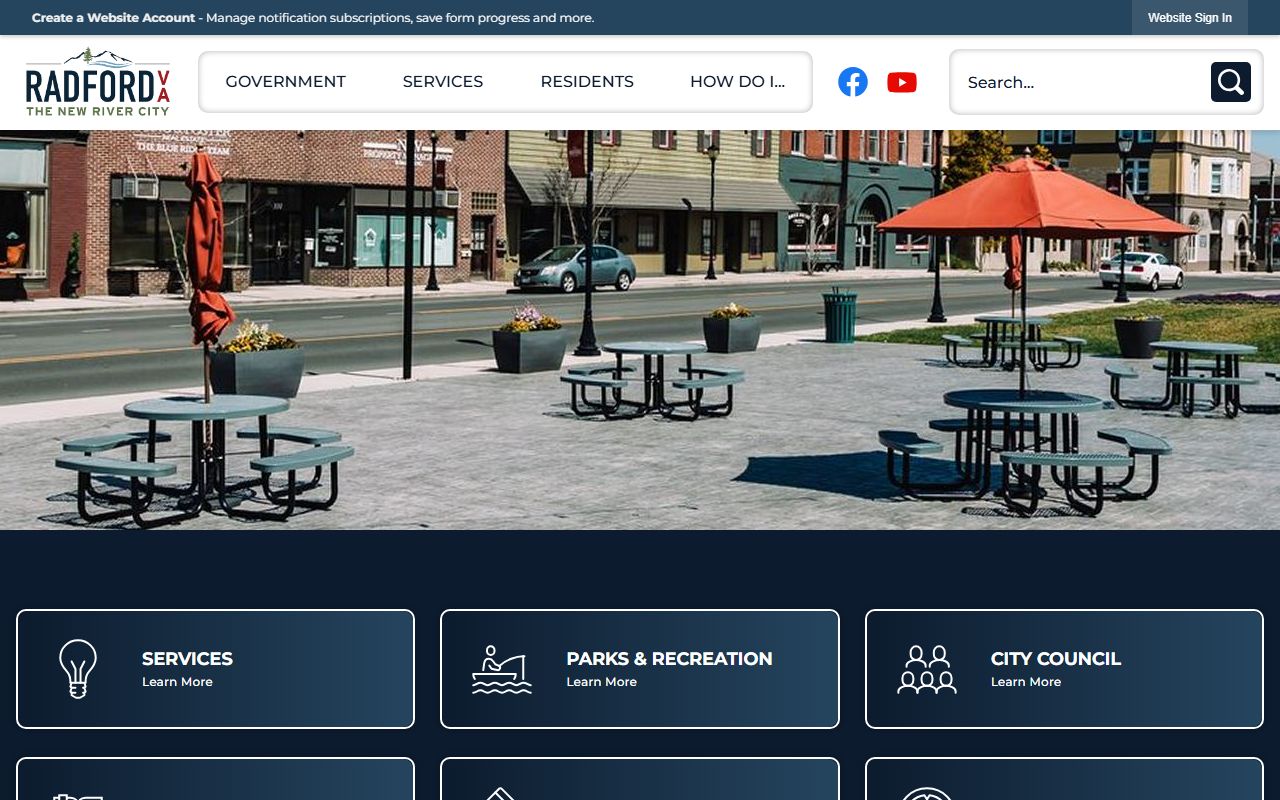Click the magnifying glass search button
This screenshot has height=800, width=1280.
(x=1230, y=82)
